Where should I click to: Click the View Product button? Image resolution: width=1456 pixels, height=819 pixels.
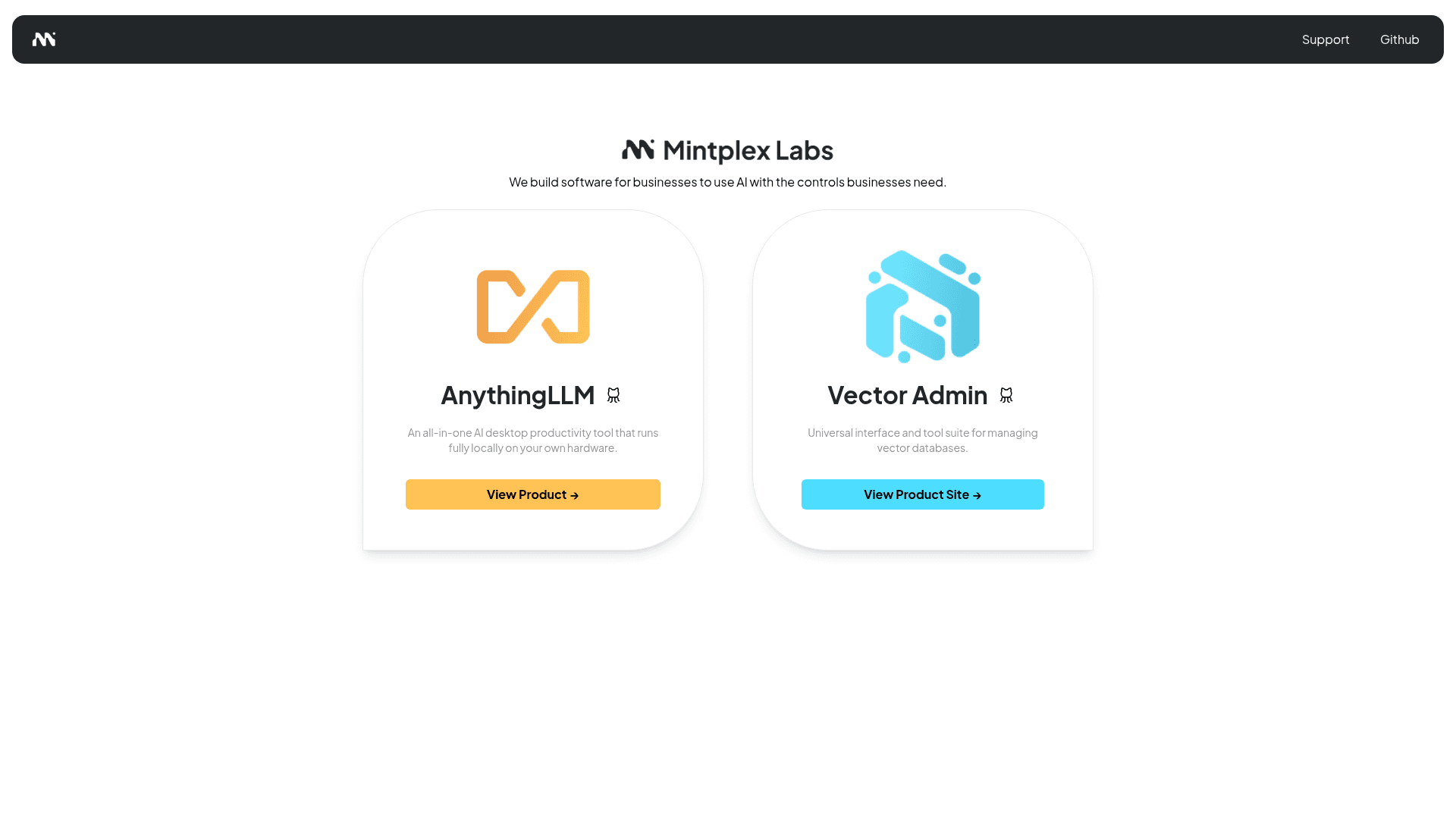[x=533, y=494]
